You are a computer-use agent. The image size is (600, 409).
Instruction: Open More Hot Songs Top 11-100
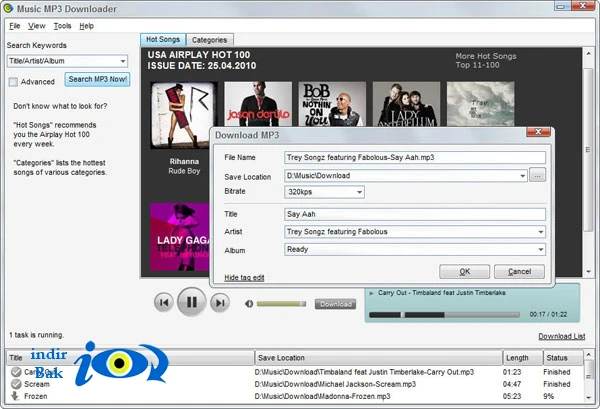[x=486, y=60]
